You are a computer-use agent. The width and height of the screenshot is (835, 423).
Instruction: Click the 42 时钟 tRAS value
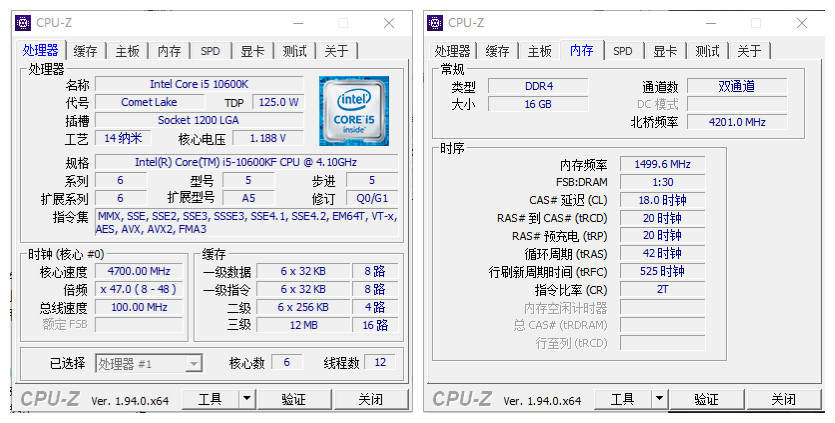click(x=662, y=254)
